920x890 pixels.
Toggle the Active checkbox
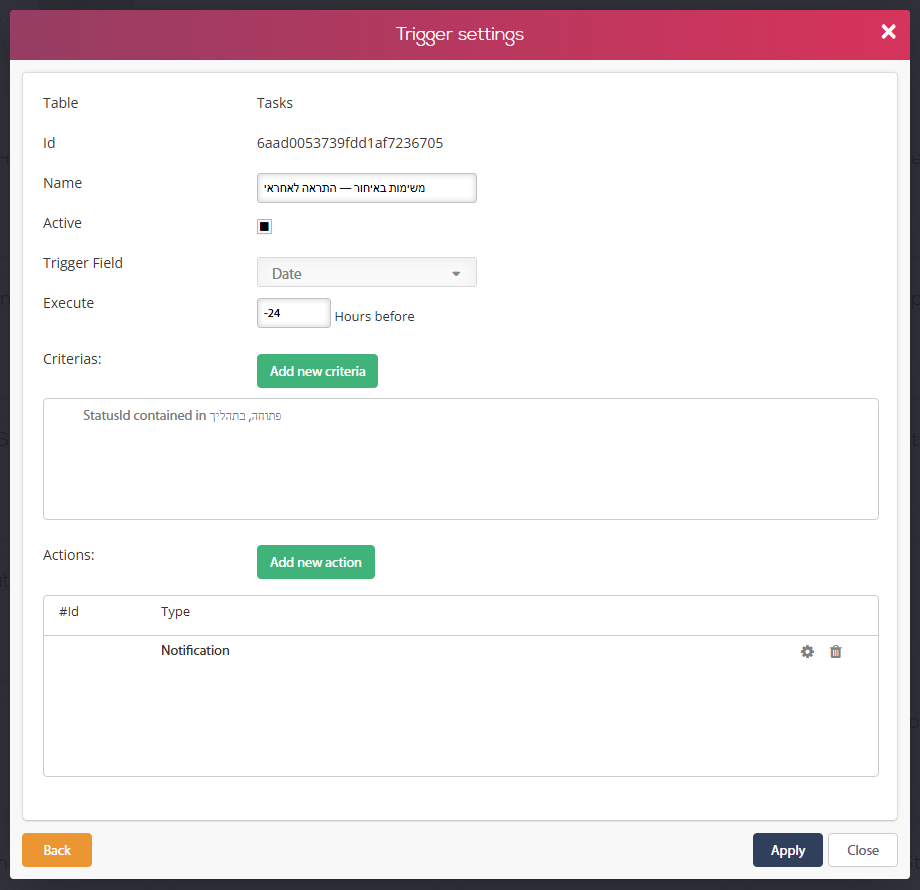[x=265, y=226]
